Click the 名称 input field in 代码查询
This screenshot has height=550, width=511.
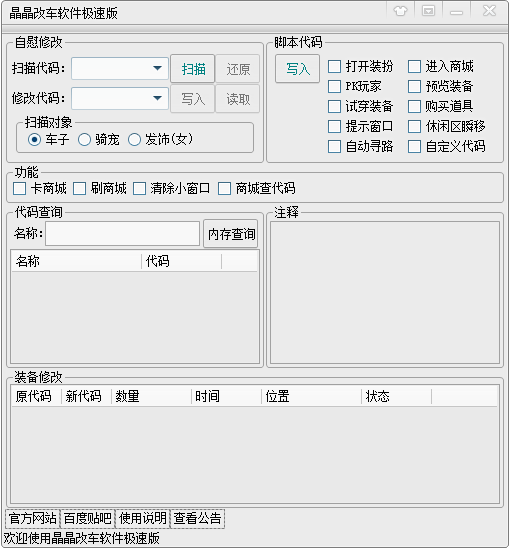pos(122,233)
